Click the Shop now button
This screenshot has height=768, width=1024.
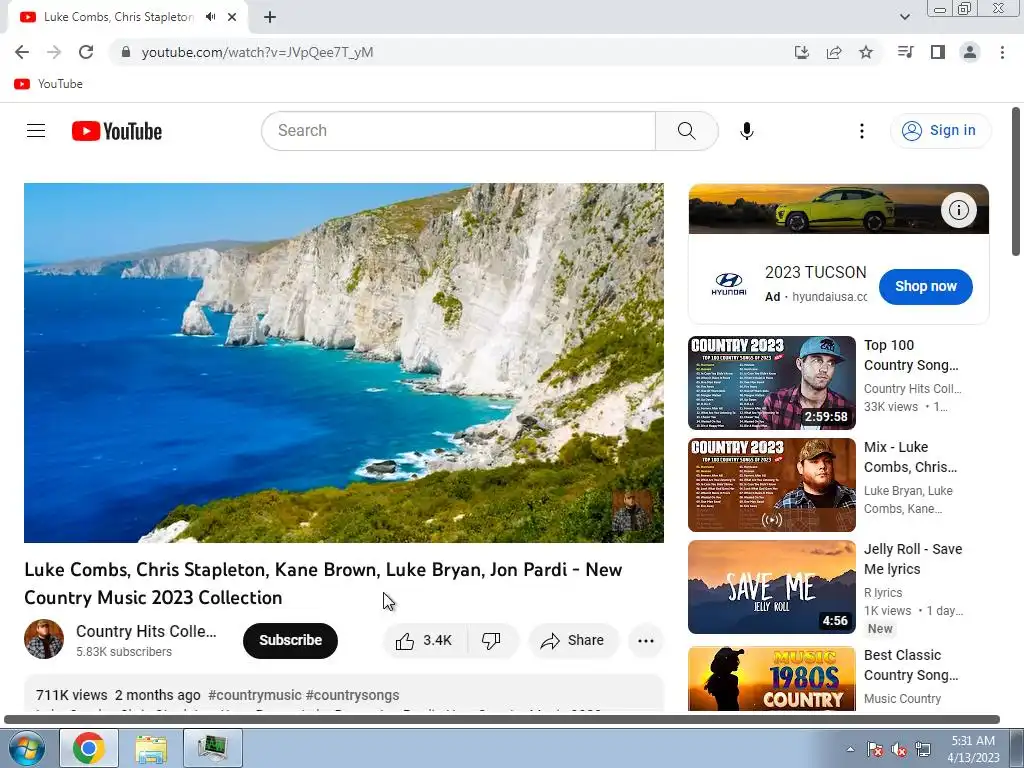(x=925, y=286)
